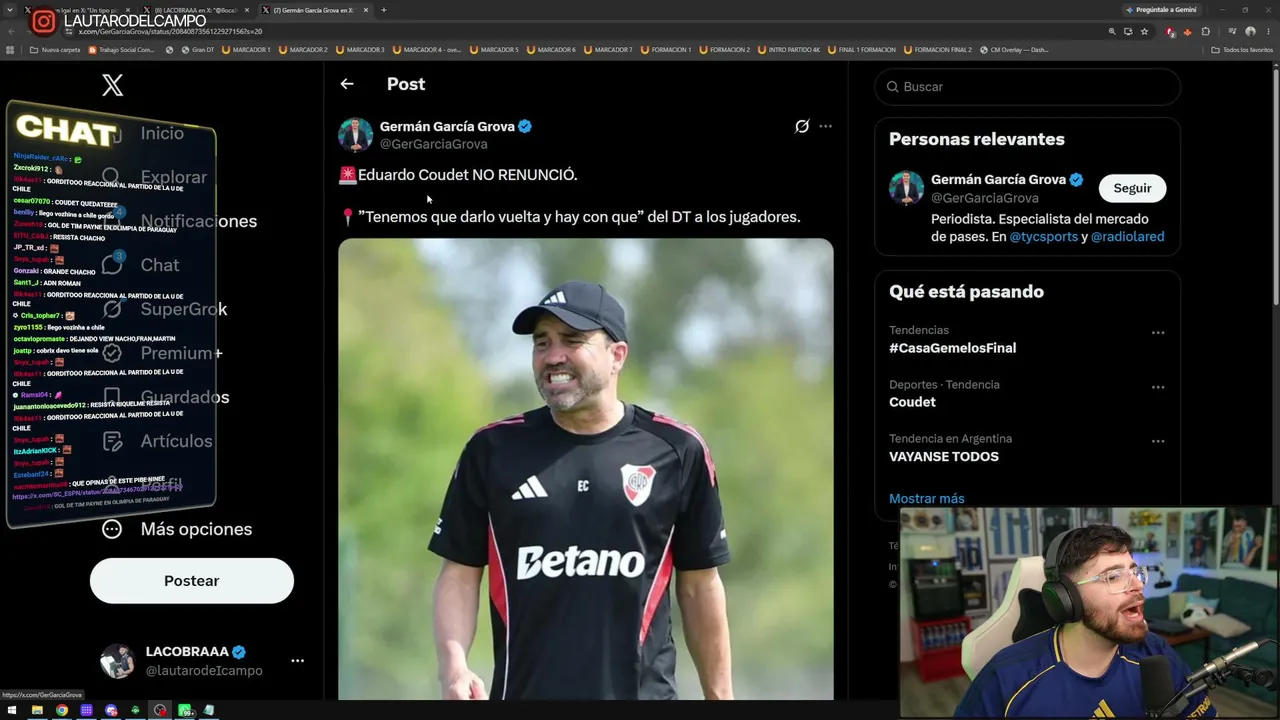Open the Nueva carpeta bookmark folder

[55, 50]
